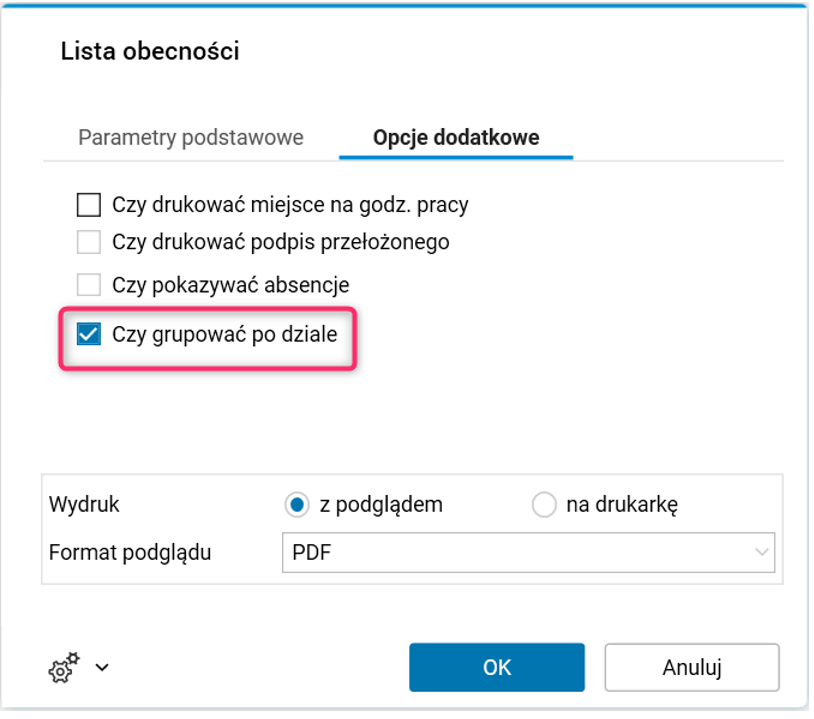814x719 pixels.
Task: Click the 'Lista obecności' dialog title
Action: tap(150, 51)
